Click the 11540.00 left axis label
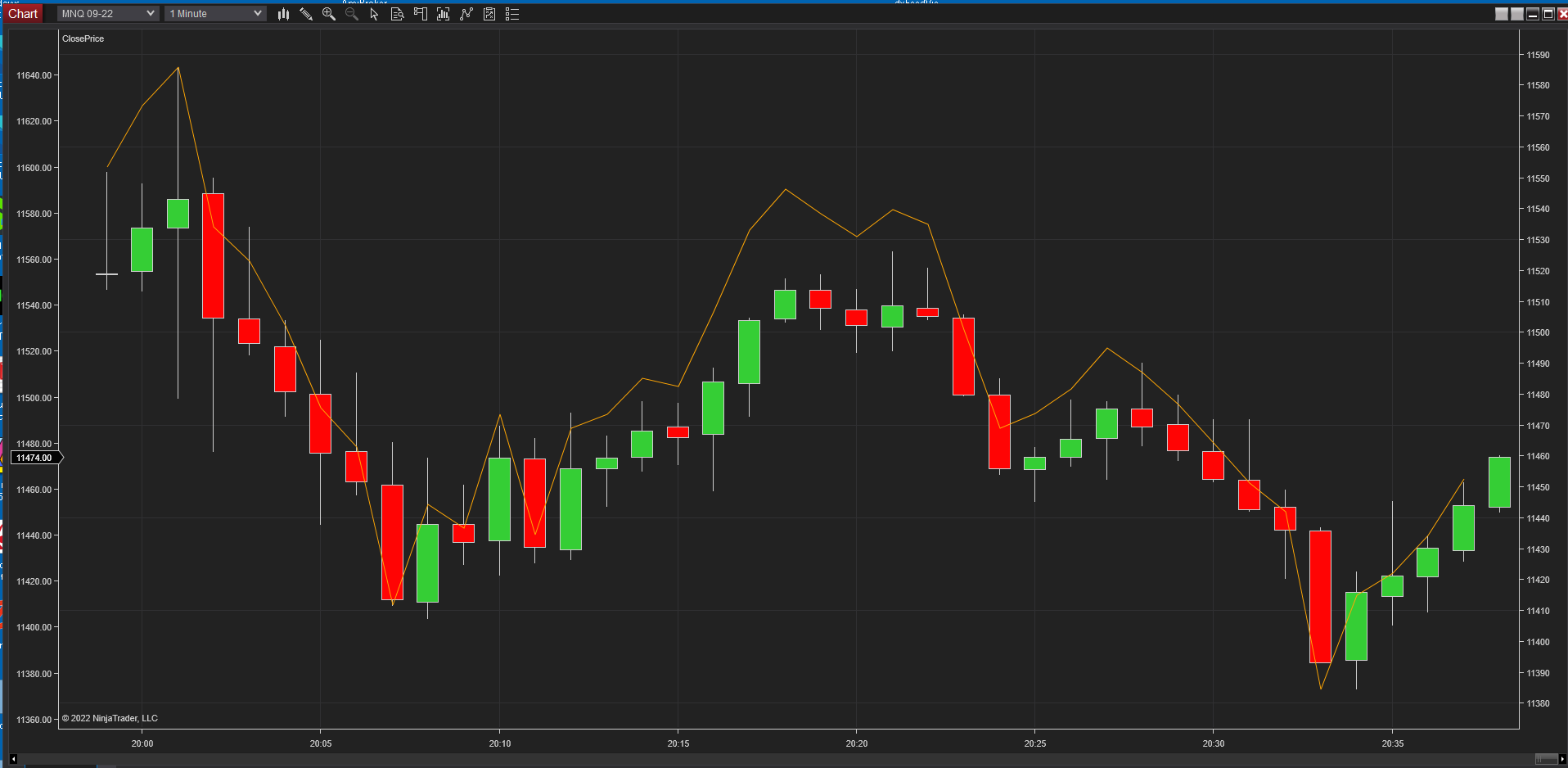This screenshot has height=768, width=1568. 34,305
